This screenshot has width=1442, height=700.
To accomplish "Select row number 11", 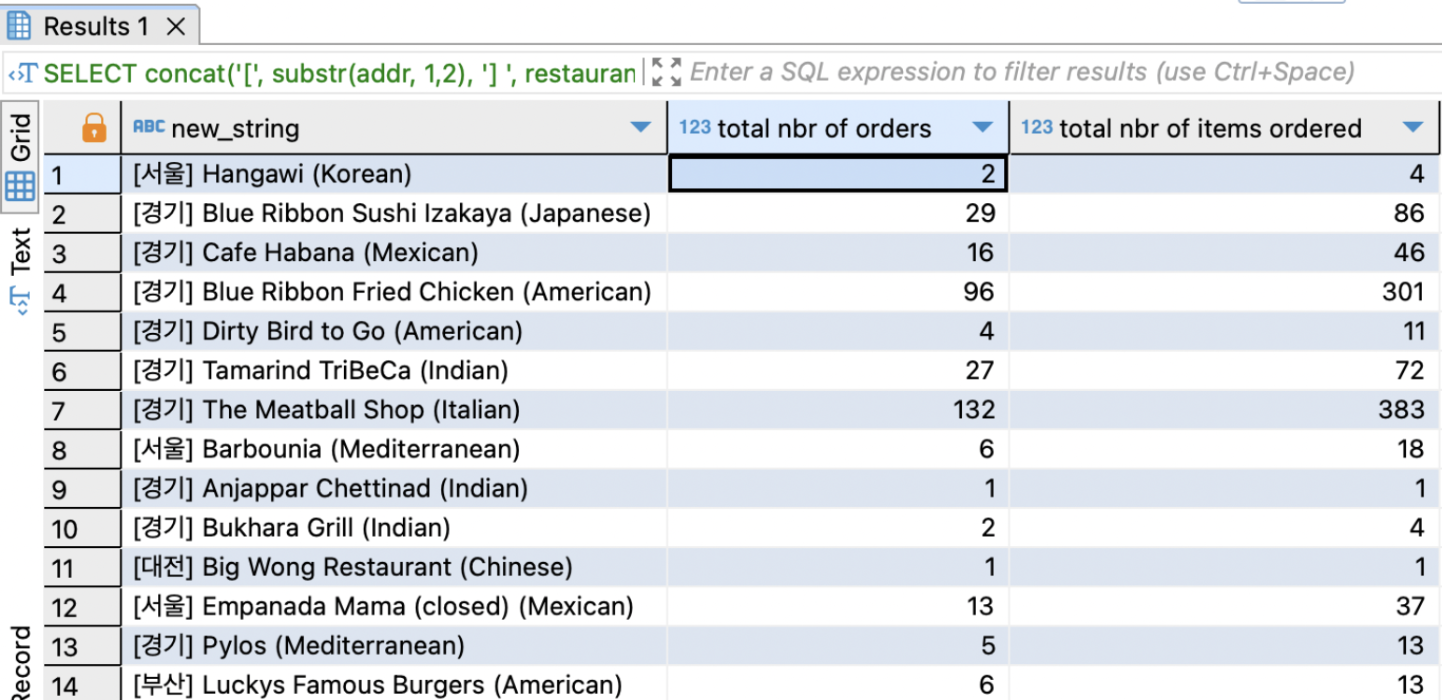I will point(81,568).
